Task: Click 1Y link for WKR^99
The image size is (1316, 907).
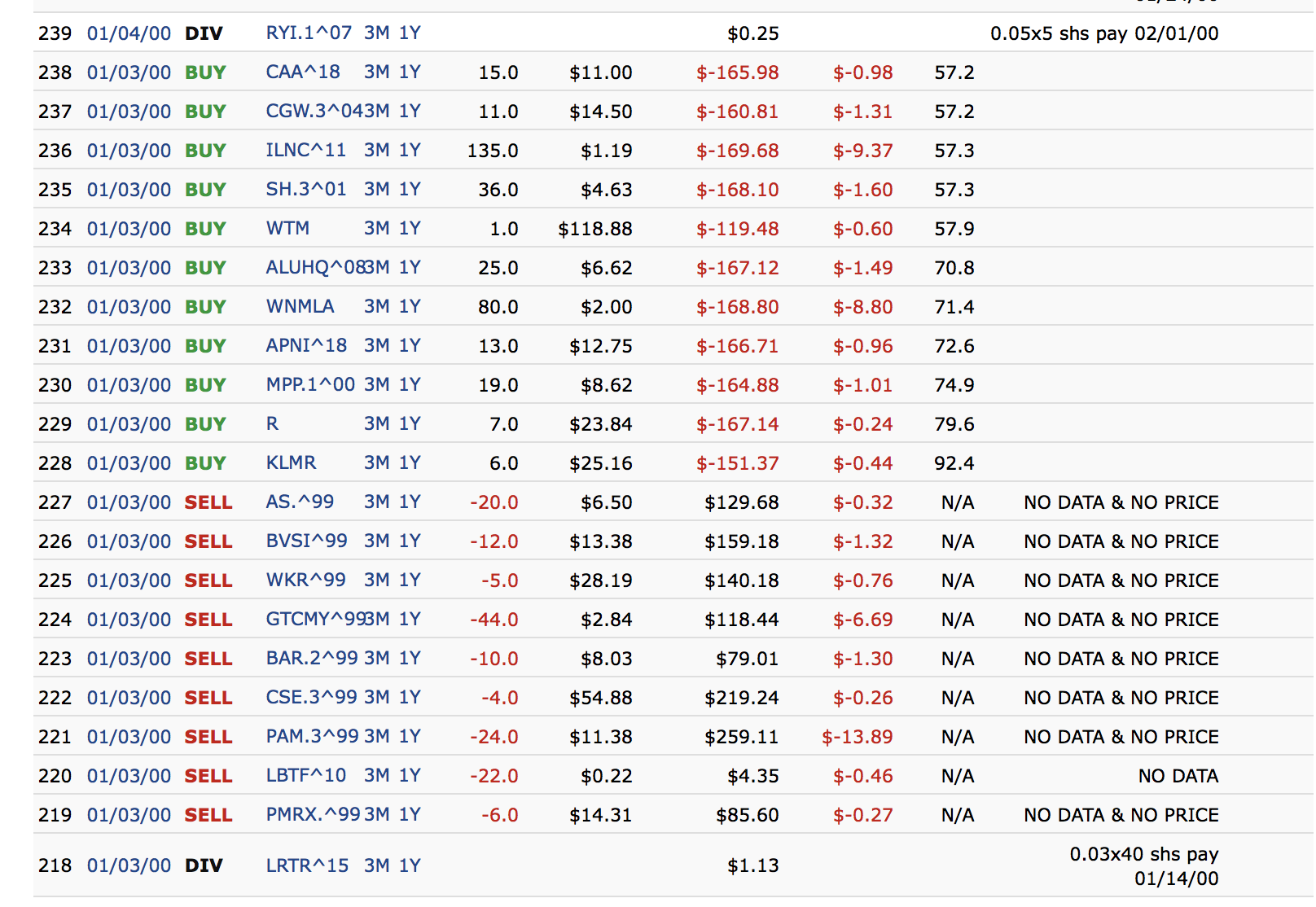Action: click(410, 581)
